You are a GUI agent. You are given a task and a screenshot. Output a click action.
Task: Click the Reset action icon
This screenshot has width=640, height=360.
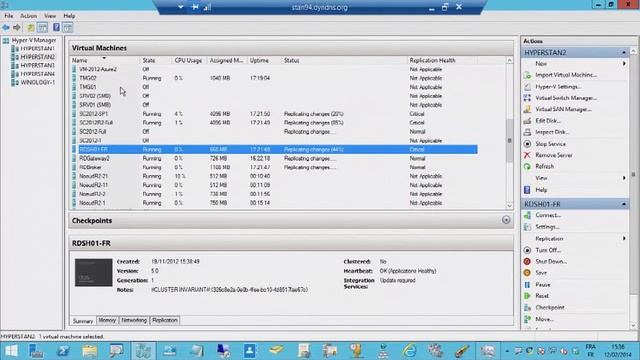[x=527, y=296]
